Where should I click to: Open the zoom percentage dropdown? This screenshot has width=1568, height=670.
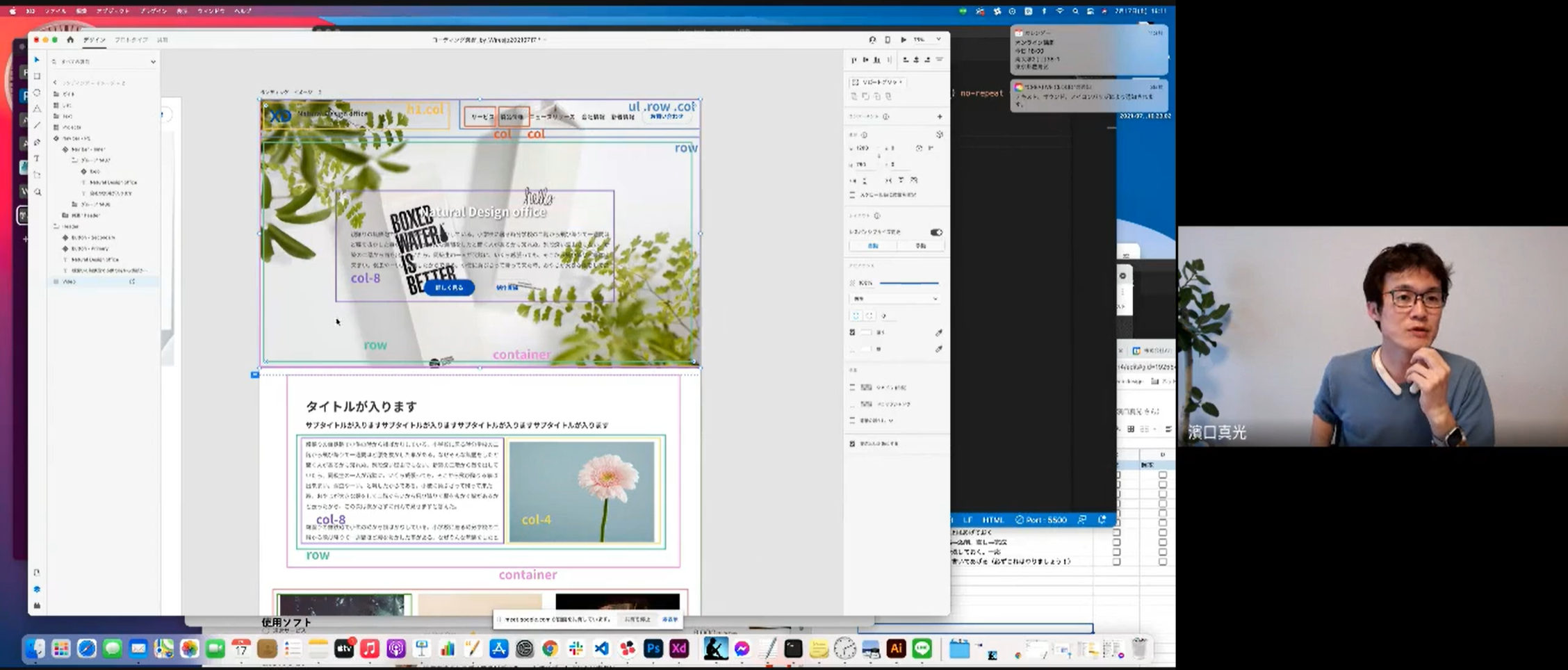tap(938, 40)
